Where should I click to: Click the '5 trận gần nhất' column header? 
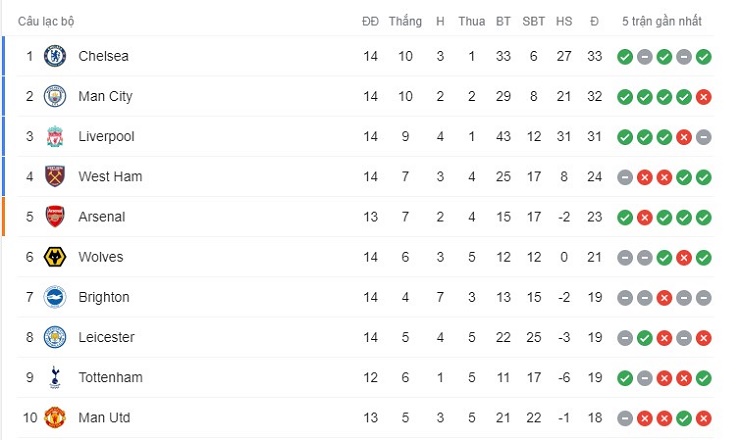coord(662,21)
